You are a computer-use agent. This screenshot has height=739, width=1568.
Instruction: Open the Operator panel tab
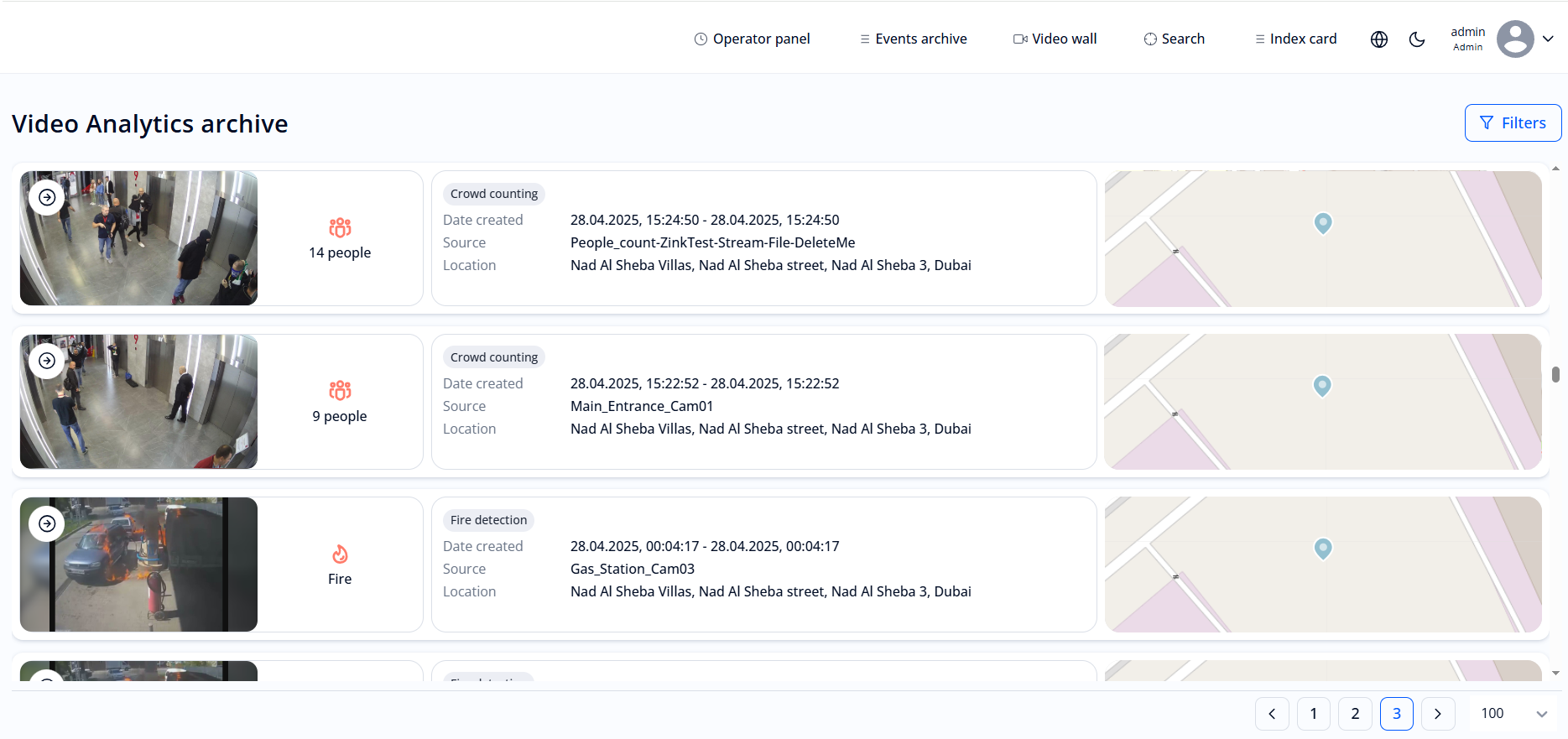752,39
